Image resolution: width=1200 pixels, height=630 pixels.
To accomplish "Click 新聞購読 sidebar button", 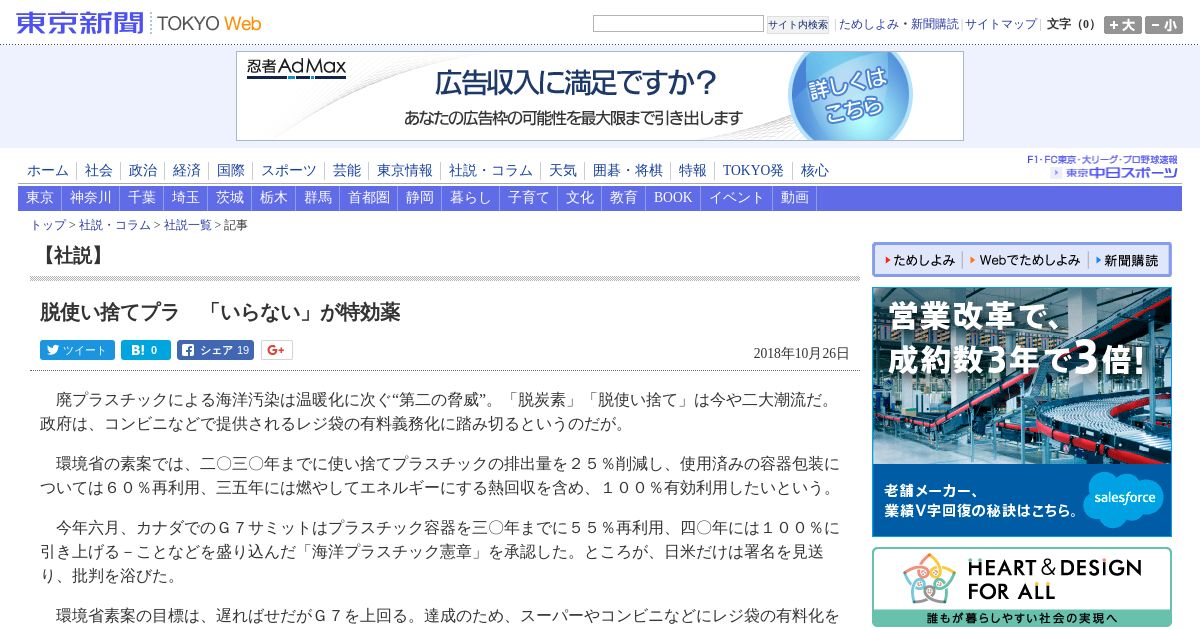I will pyautogui.click(x=1126, y=260).
